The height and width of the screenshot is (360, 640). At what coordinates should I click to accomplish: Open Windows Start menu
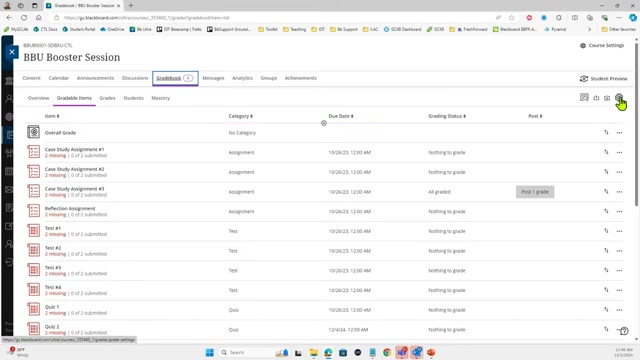[x=209, y=352]
